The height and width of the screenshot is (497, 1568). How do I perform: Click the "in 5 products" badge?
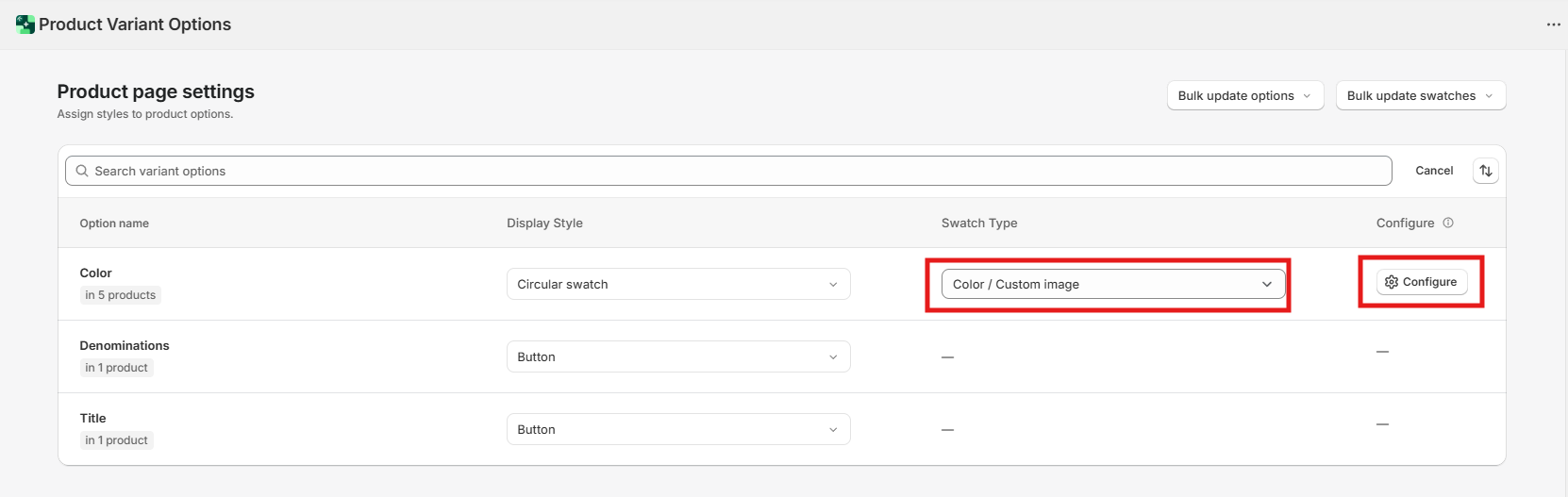coord(120,295)
